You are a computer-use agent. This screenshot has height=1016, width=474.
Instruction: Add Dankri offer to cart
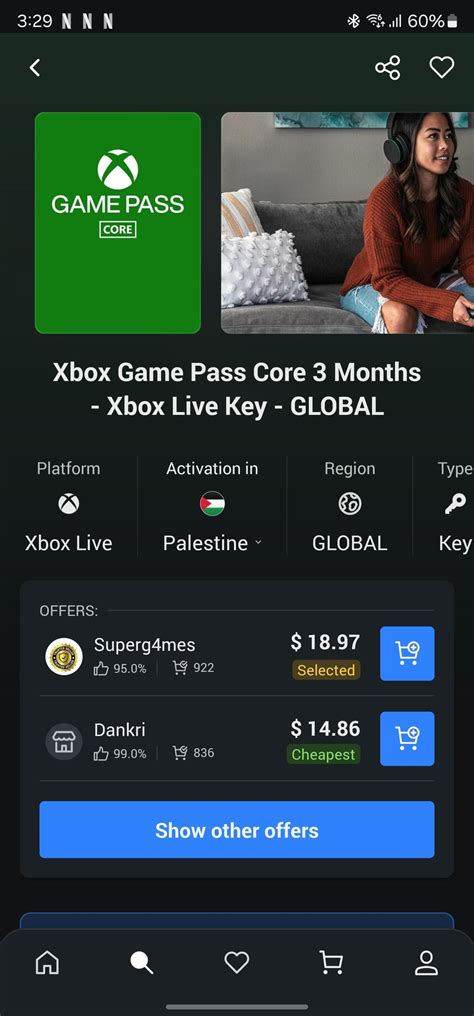pyautogui.click(x=407, y=739)
